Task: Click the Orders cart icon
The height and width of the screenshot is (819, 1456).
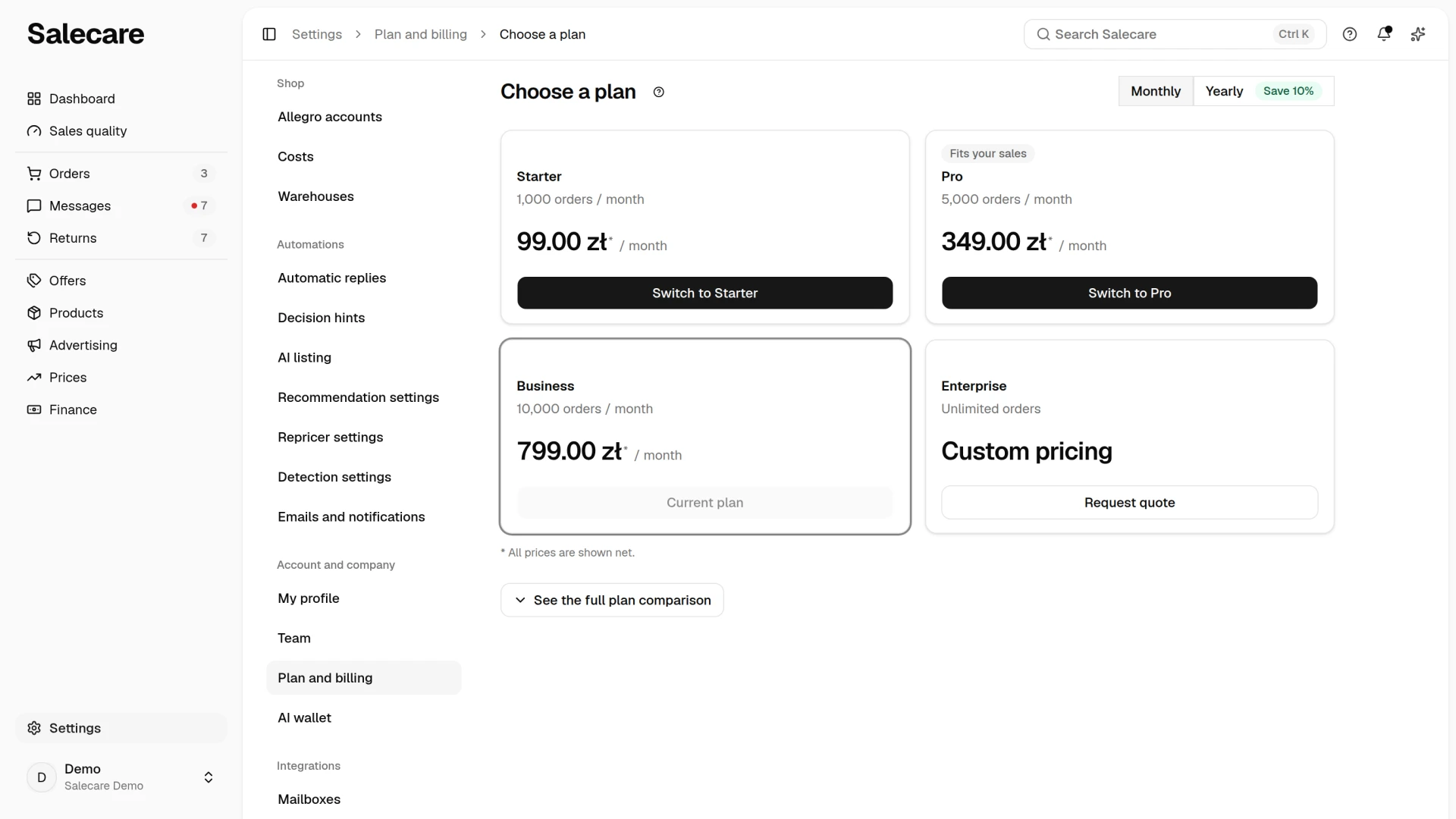Action: (34, 174)
